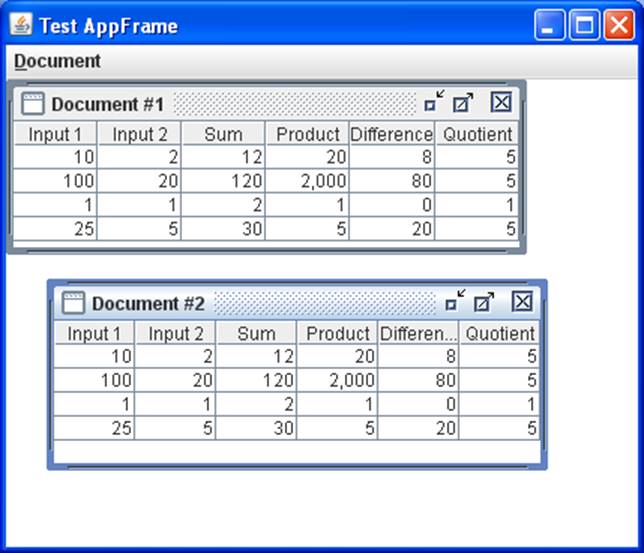The width and height of the screenshot is (644, 553).
Task: Open the Document menu
Action: (x=57, y=61)
